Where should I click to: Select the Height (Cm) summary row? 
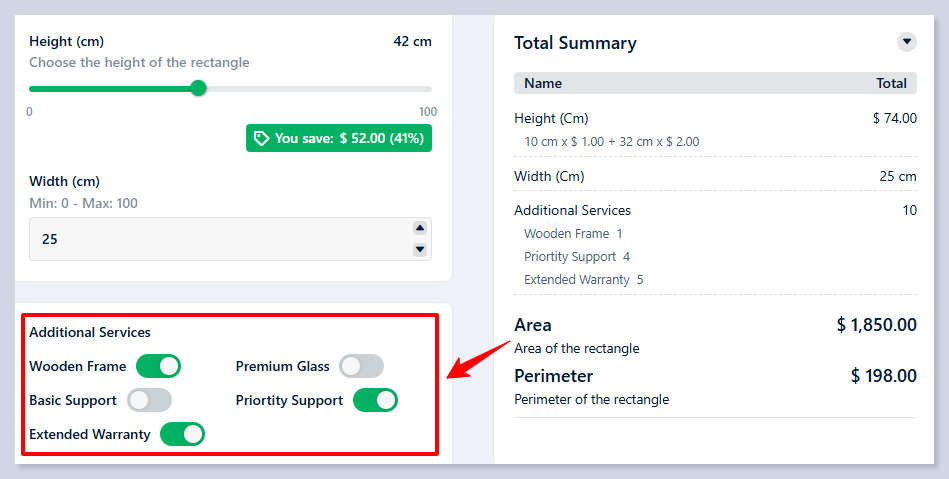click(x=551, y=118)
